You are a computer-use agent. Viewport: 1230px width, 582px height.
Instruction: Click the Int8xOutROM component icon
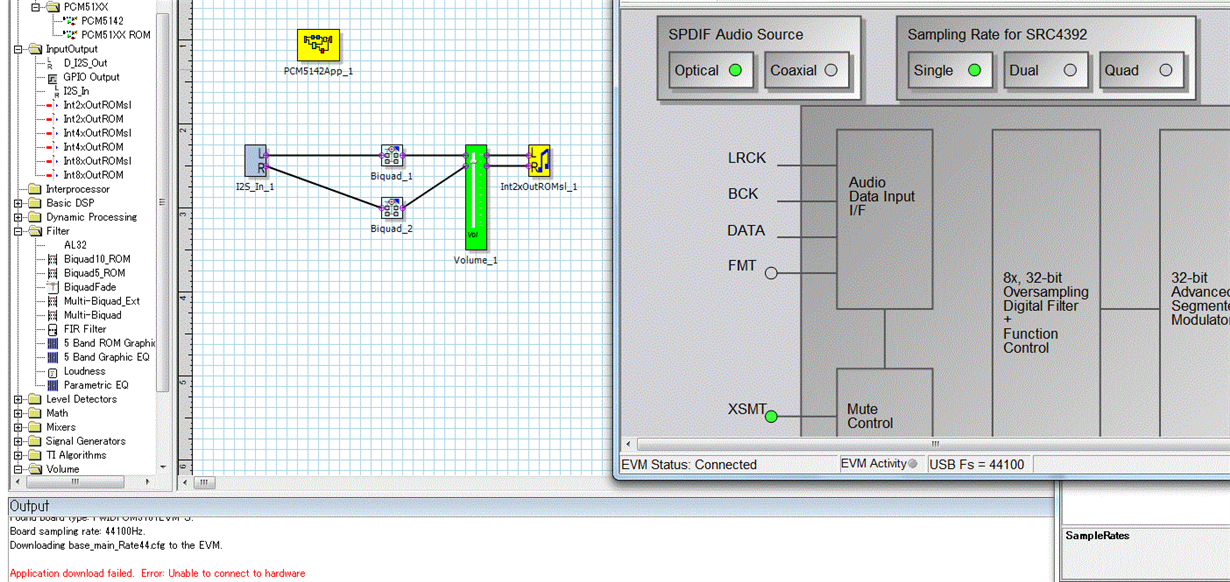(x=53, y=174)
